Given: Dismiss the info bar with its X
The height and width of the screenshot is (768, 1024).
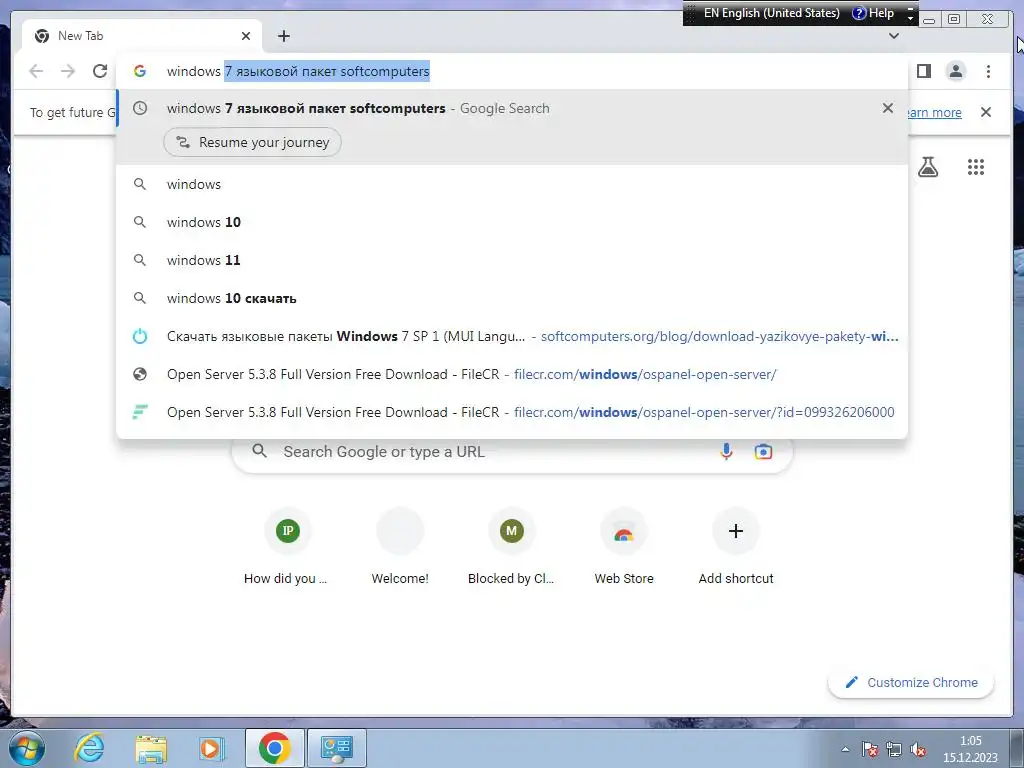Looking at the screenshot, I should [985, 112].
